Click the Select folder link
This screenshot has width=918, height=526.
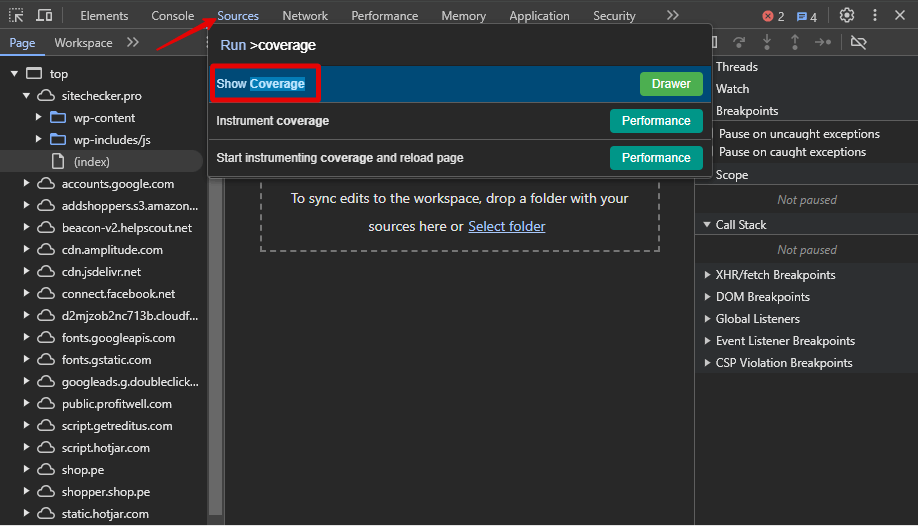pos(506,226)
